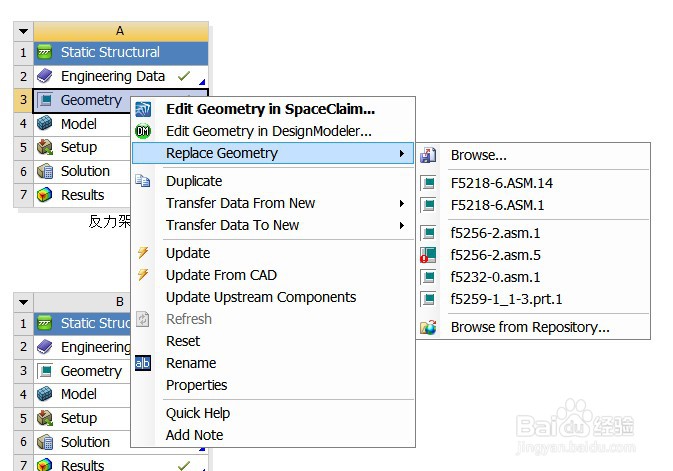Click geometry icon for F5218-6.ASM.14
Screen dimensions: 673x471
point(428,183)
